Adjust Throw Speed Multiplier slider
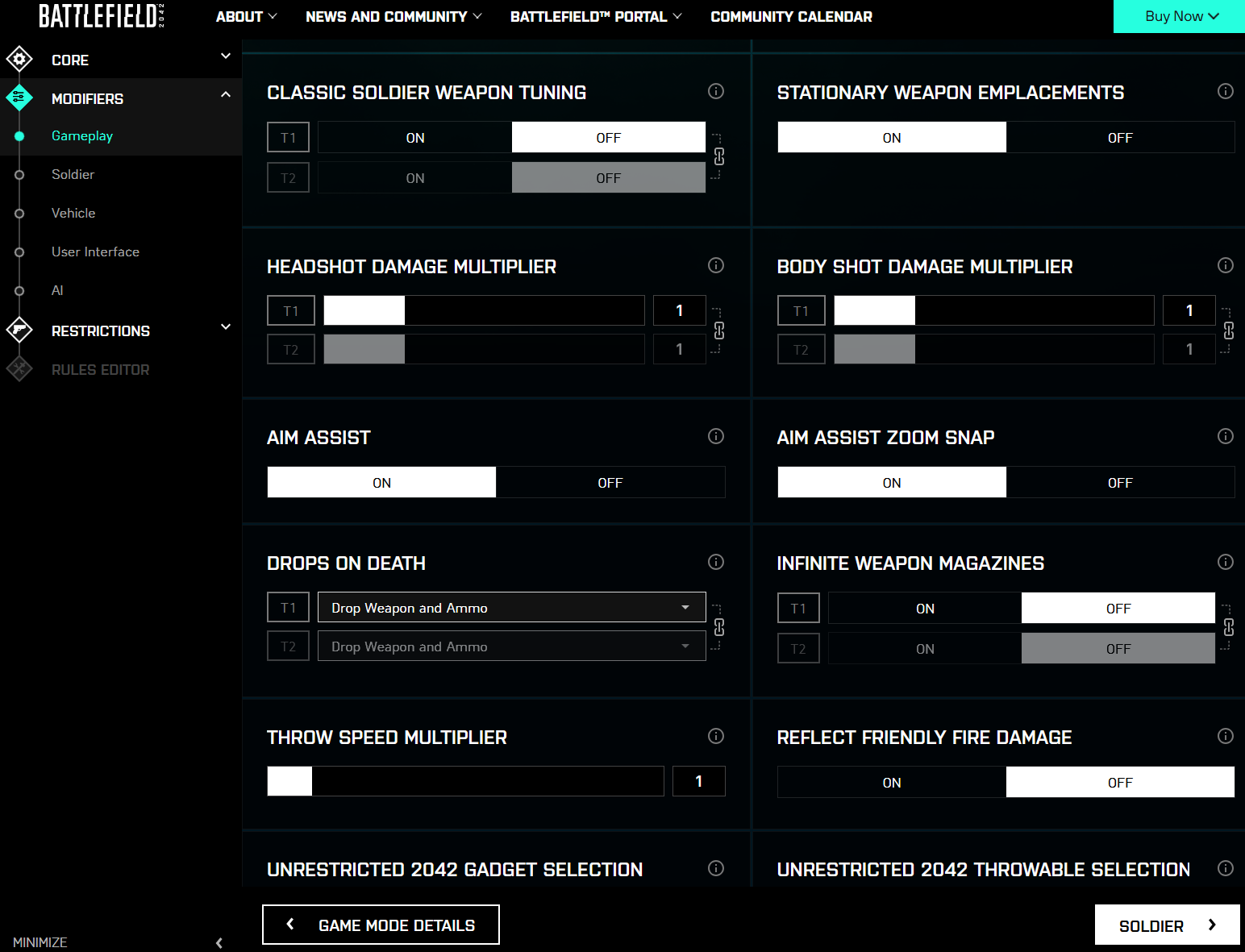 click(465, 781)
